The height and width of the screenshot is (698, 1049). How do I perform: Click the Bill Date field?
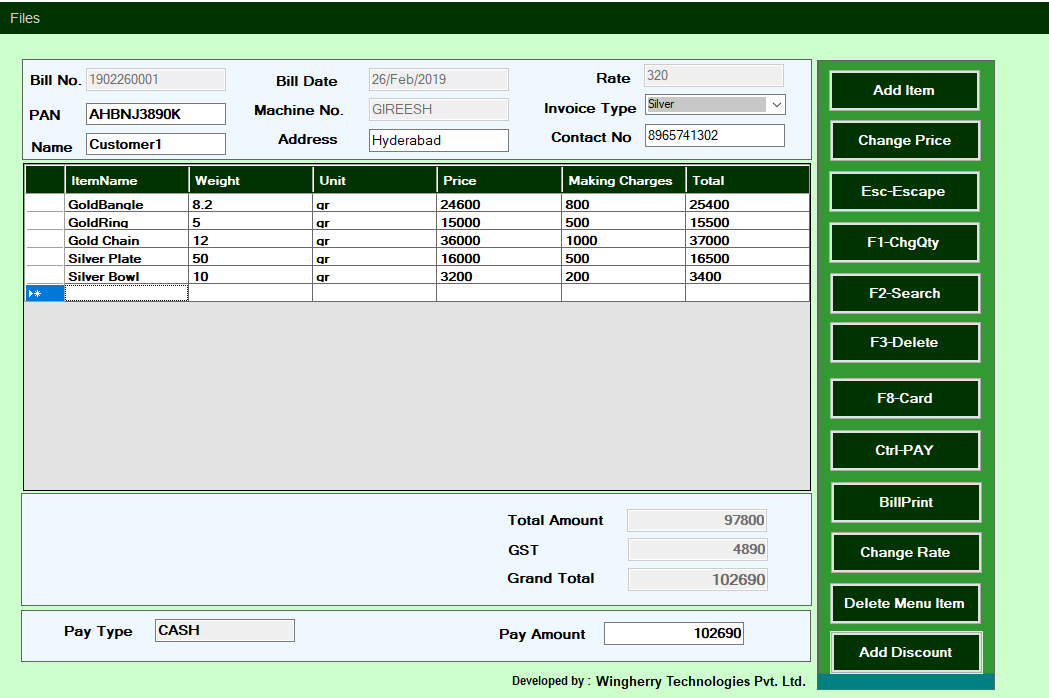(438, 79)
